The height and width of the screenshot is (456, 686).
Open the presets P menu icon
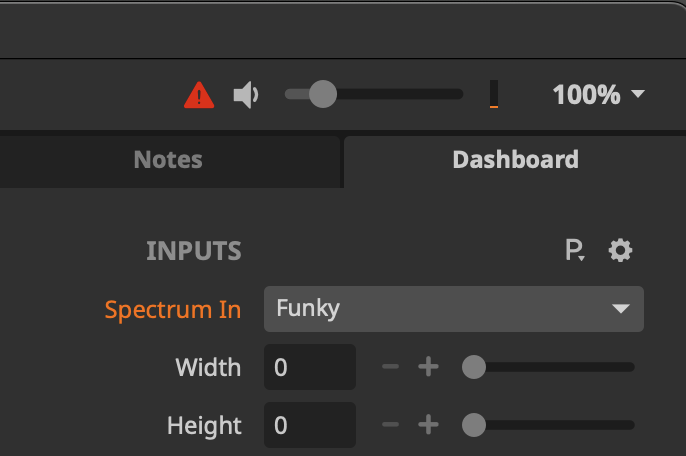point(575,250)
